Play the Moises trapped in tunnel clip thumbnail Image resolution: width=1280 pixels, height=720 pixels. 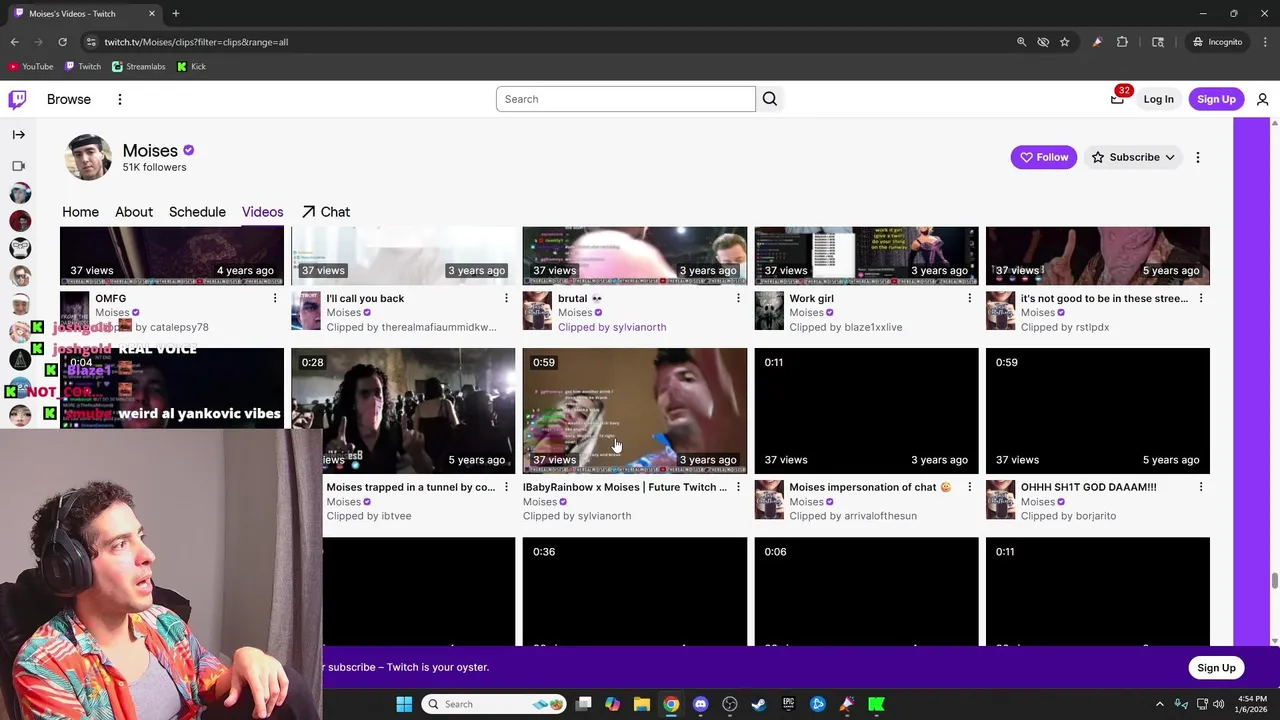[x=403, y=411]
